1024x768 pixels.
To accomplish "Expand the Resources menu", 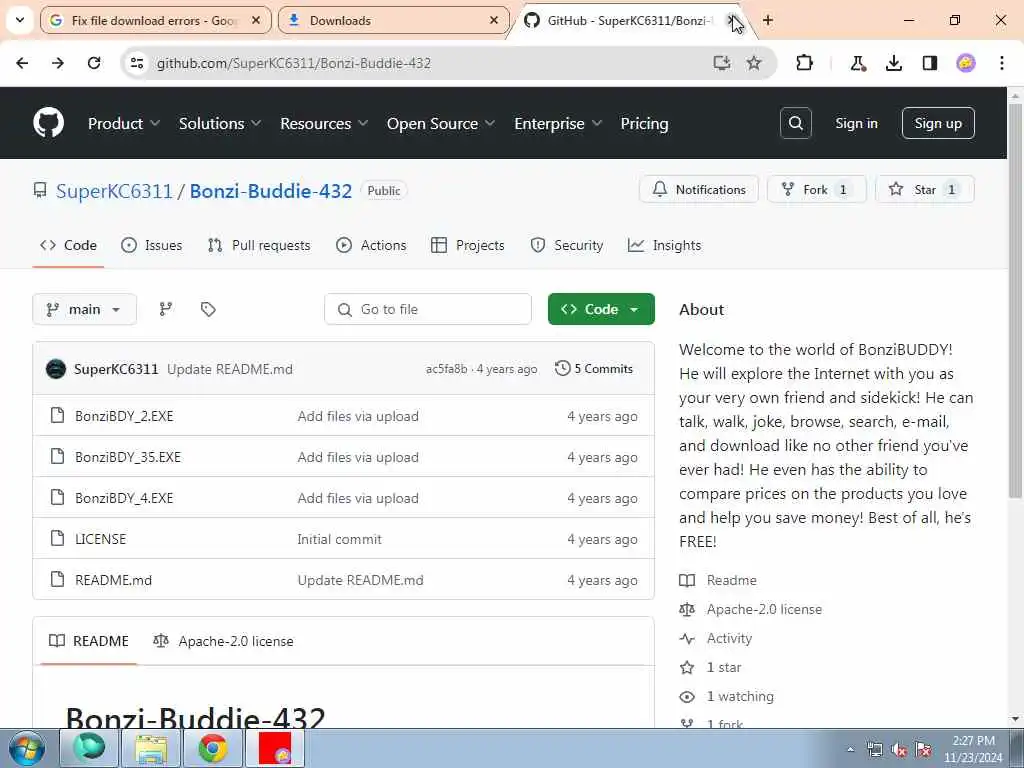I will point(324,123).
